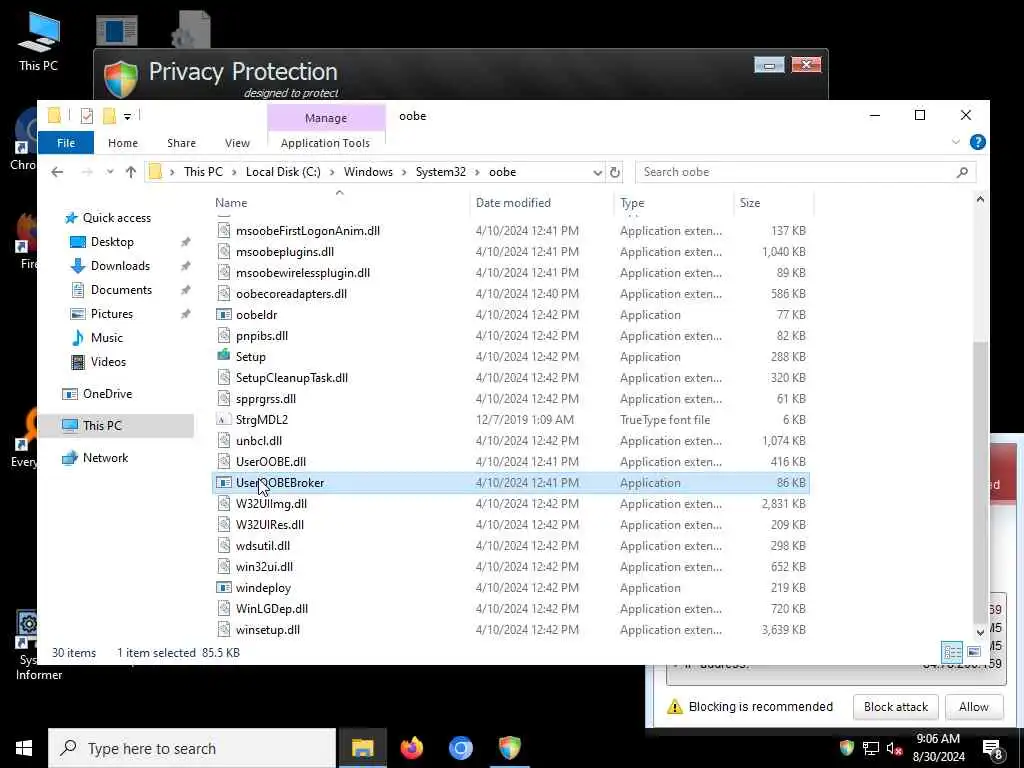Image resolution: width=1024 pixels, height=768 pixels.
Task: Open the notification center icon
Action: pos(993,749)
